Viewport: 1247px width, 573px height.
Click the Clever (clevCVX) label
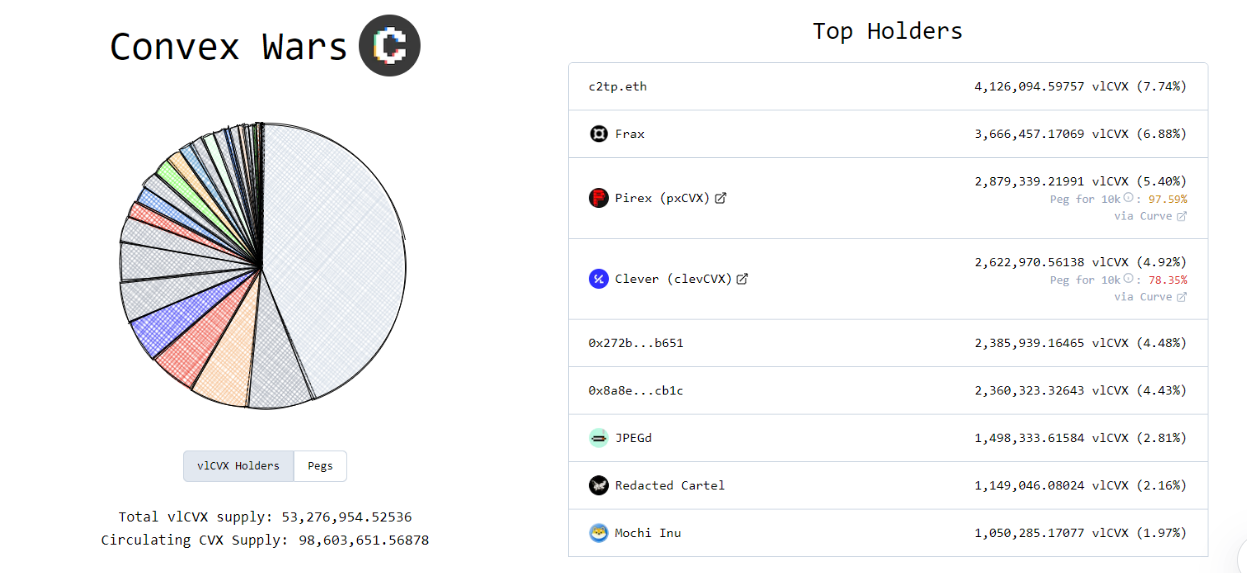click(x=674, y=279)
